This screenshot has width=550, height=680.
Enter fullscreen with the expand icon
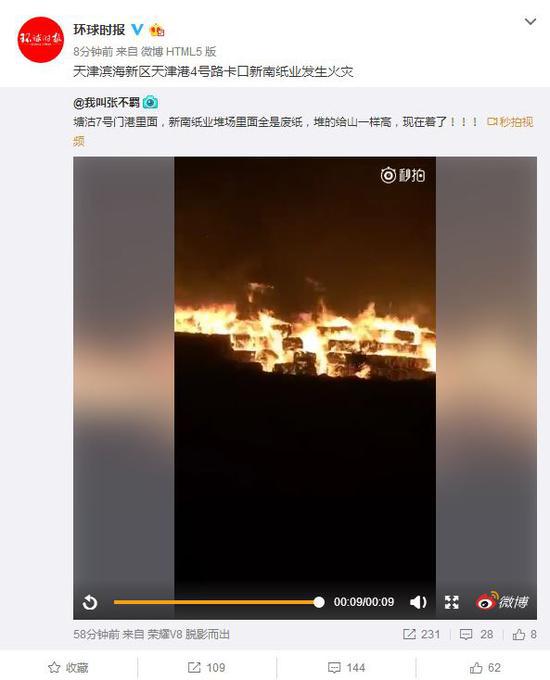(452, 602)
